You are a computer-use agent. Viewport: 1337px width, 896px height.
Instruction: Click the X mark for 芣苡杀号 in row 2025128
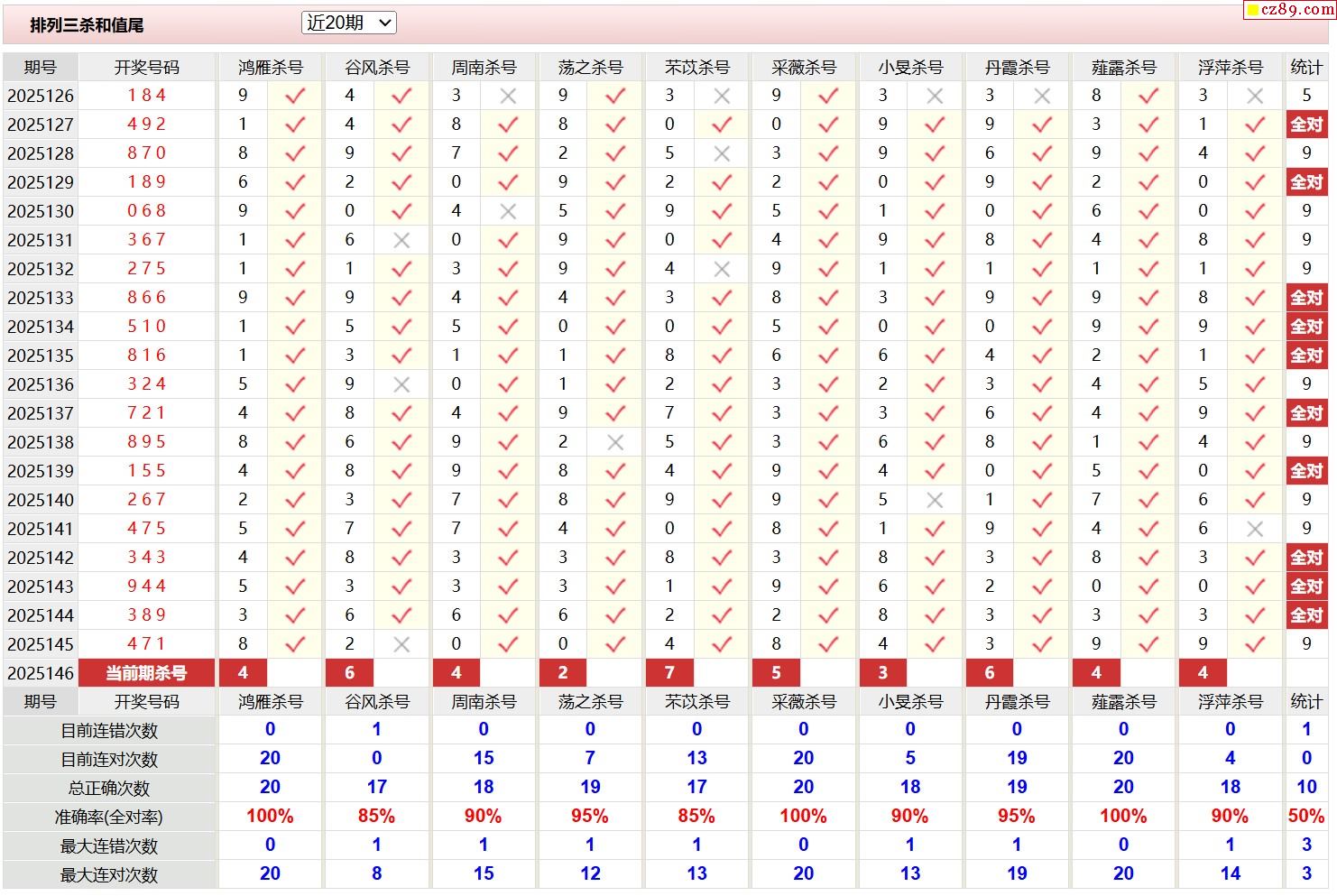click(x=722, y=153)
